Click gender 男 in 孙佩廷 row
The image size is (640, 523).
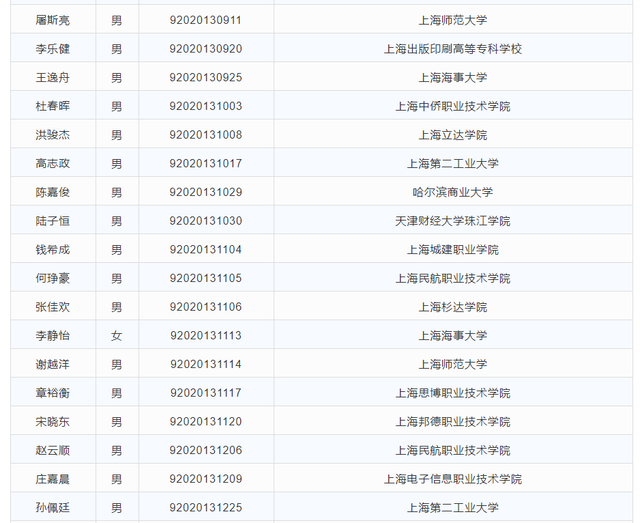(117, 508)
